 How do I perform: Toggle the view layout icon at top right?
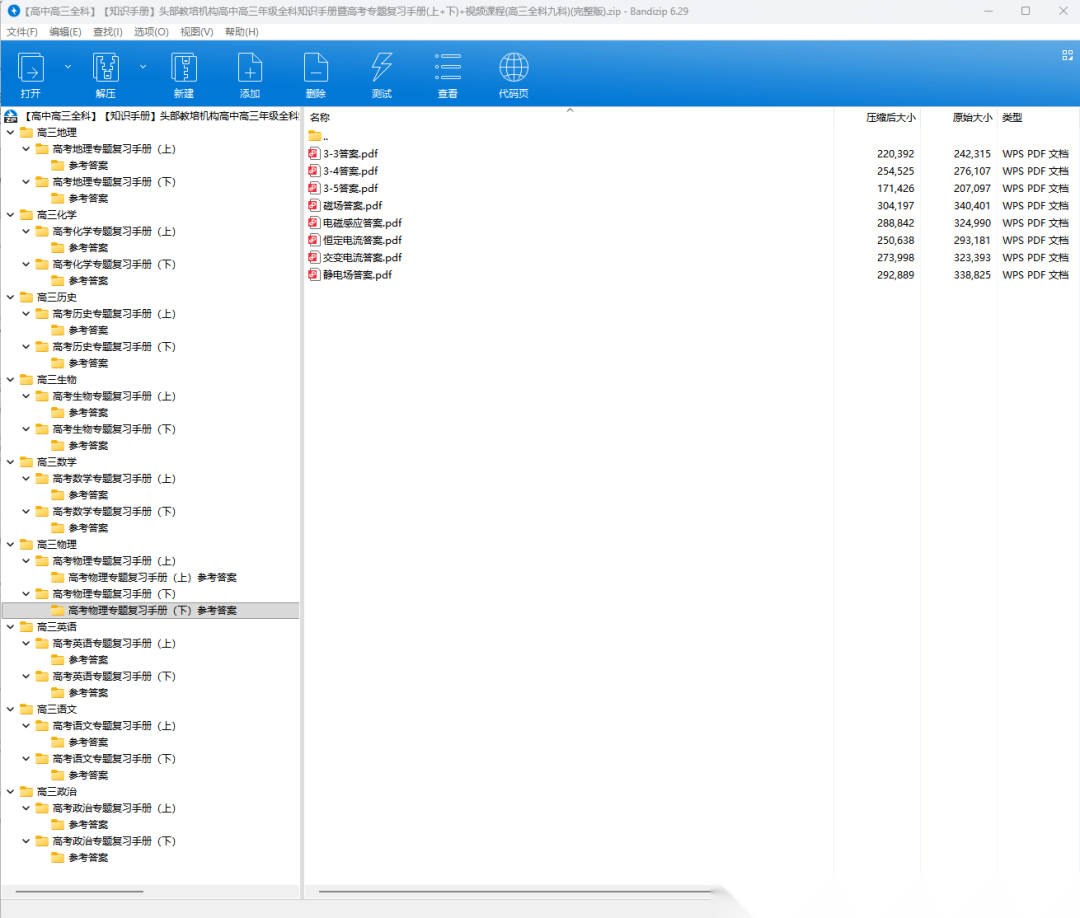pos(1067,56)
